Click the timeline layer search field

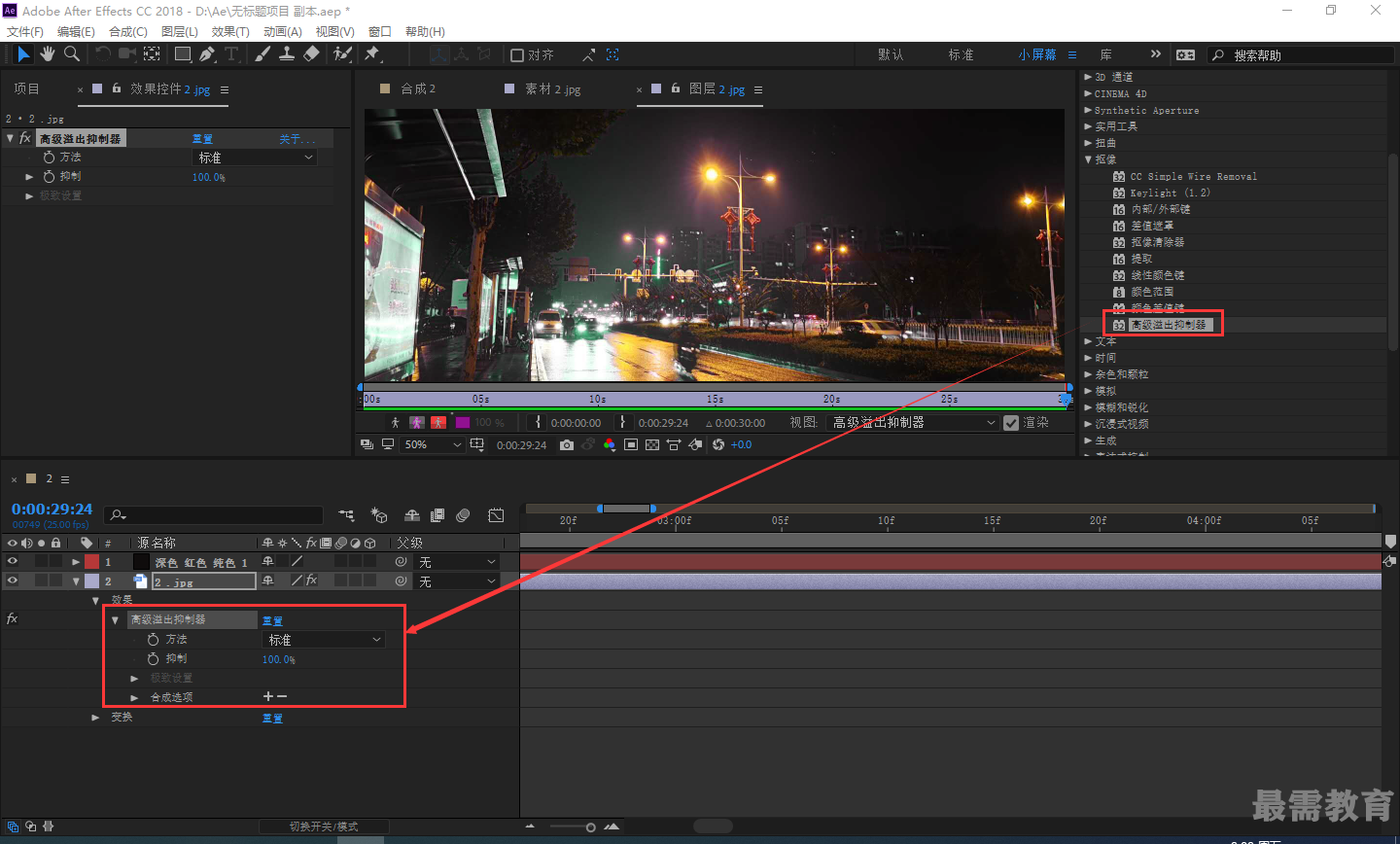214,515
